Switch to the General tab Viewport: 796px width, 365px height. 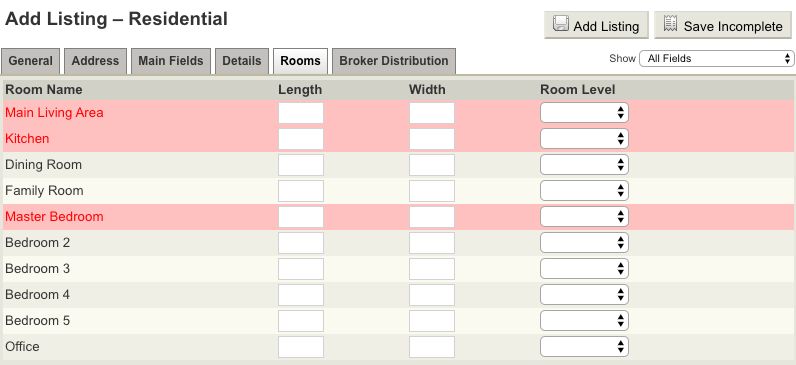pyautogui.click(x=30, y=61)
